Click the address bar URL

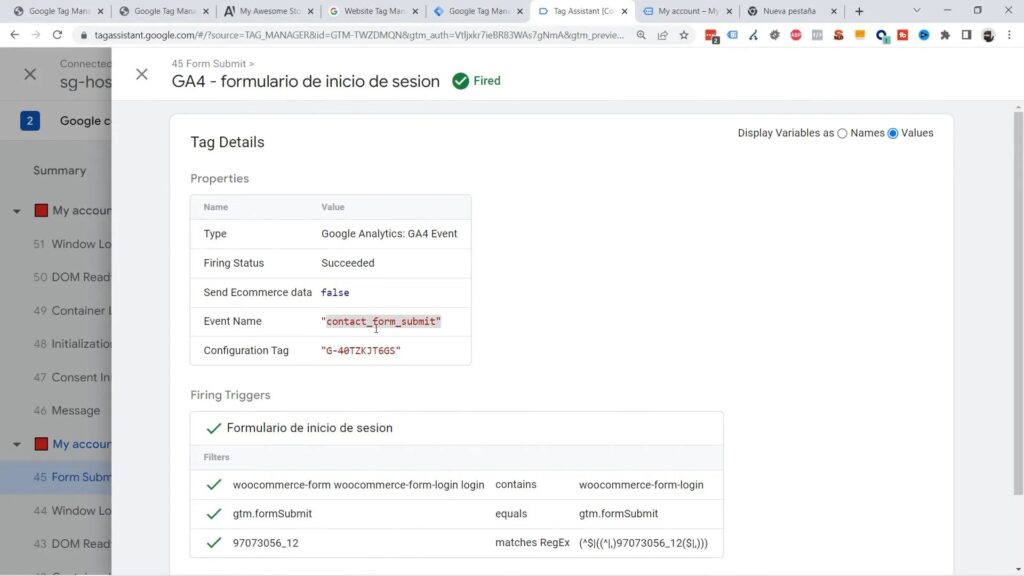pyautogui.click(x=359, y=35)
